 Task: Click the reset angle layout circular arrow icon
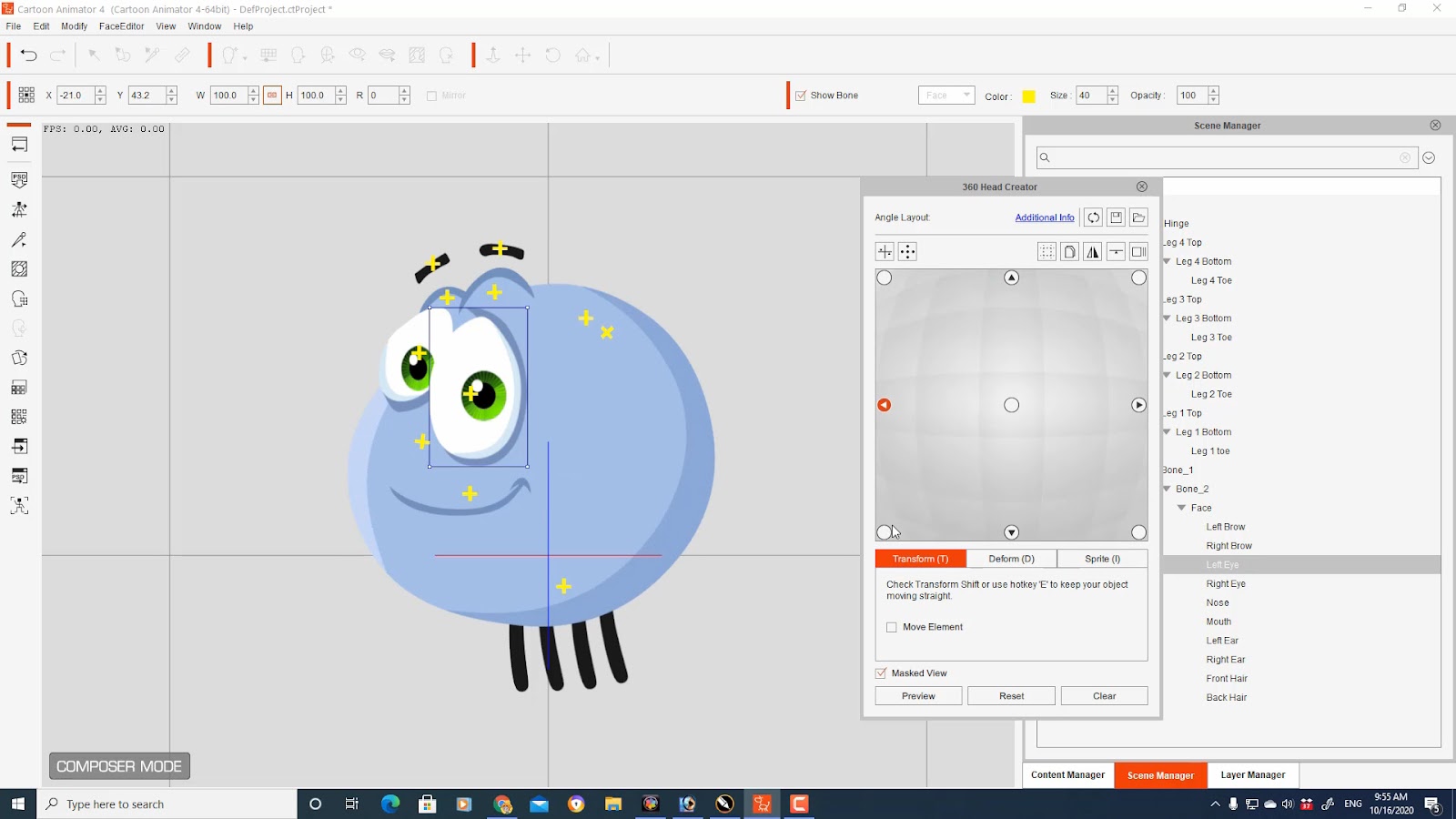click(1093, 217)
